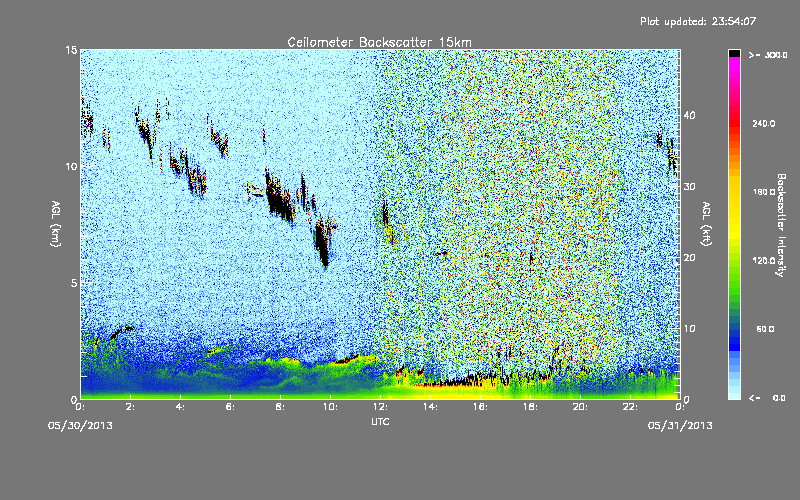
Task: Click the black cirrus cloud streak near 10 UTC
Action: (322, 242)
